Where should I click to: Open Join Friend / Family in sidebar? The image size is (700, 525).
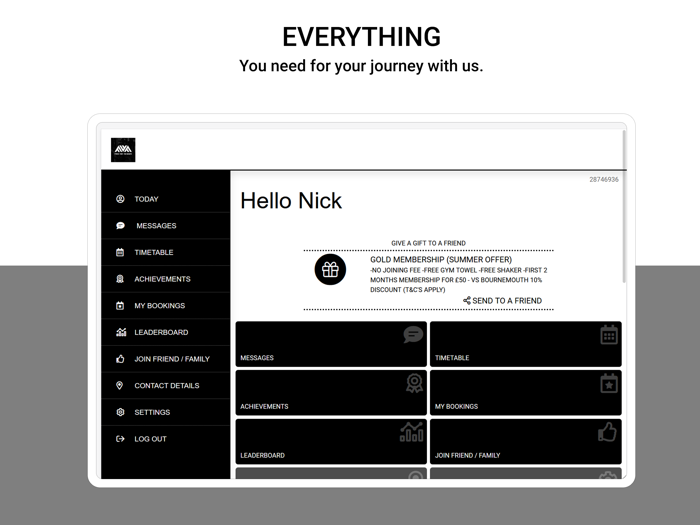pos(166,359)
